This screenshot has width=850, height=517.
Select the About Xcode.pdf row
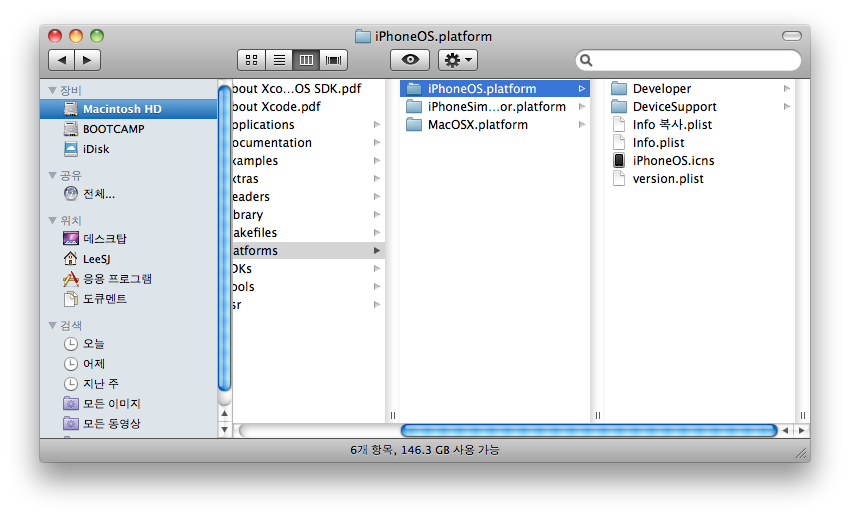(308, 107)
